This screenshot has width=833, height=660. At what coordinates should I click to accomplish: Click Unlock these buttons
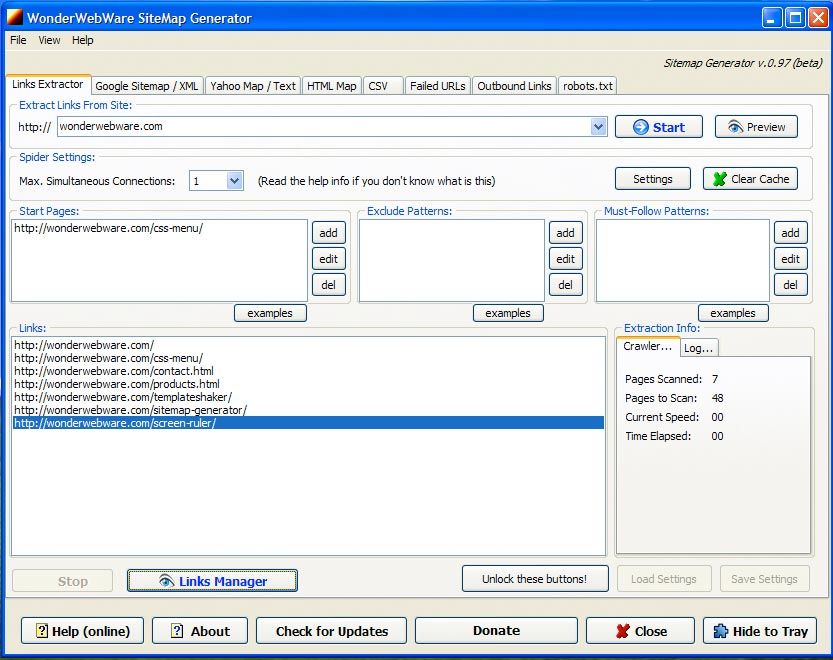tap(535, 578)
